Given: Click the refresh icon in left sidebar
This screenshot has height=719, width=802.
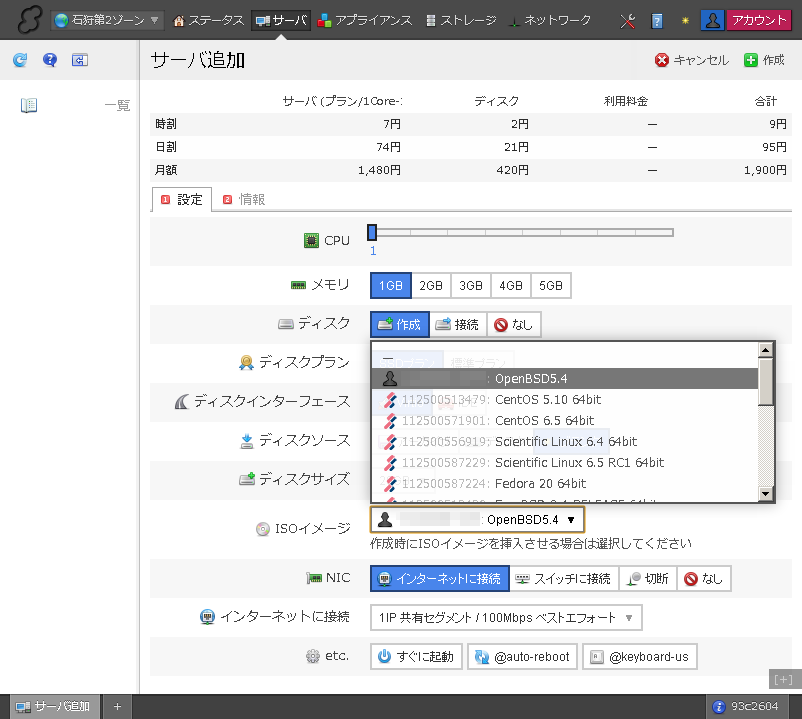Looking at the screenshot, I should 20,61.
